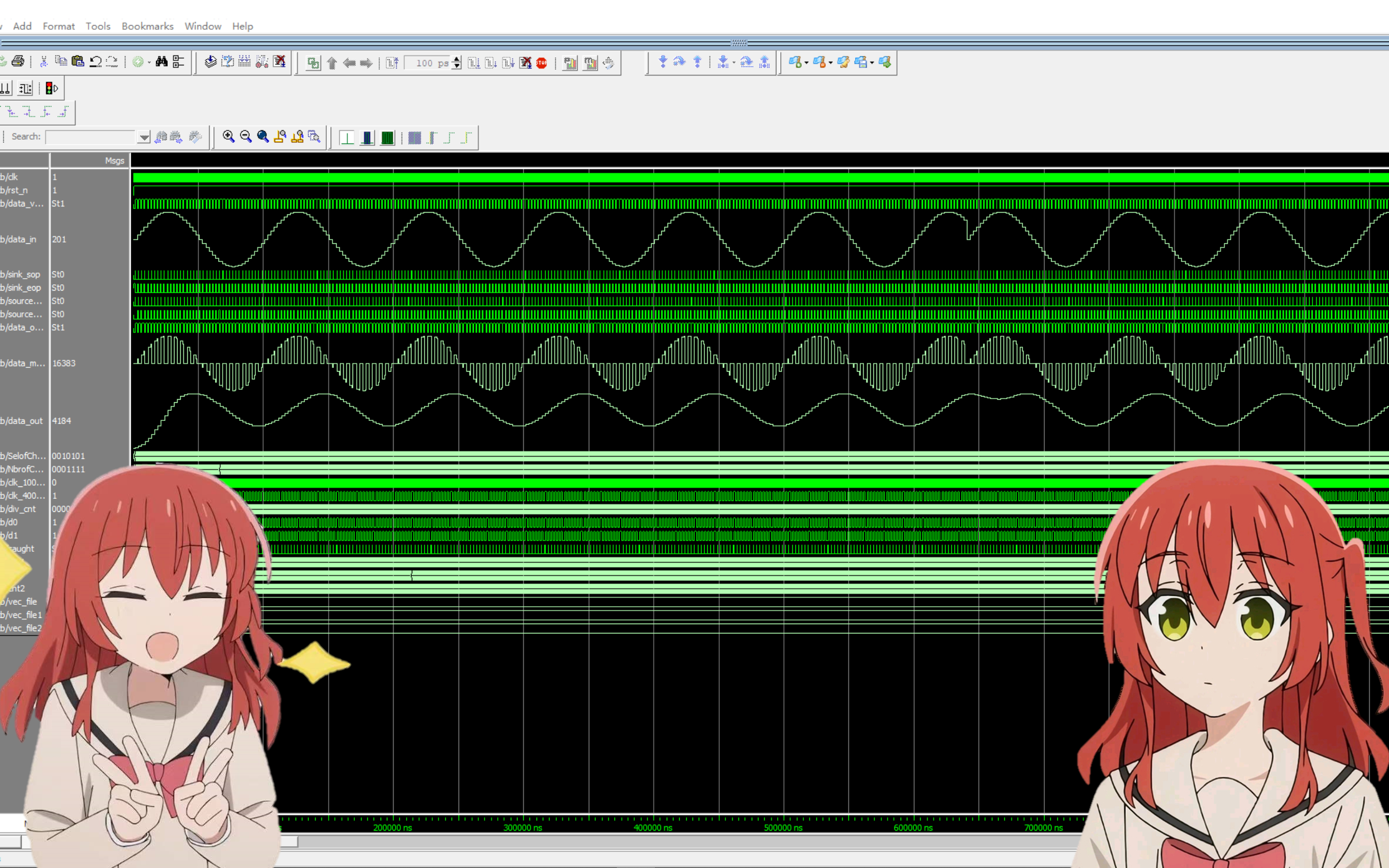Click the Continue Run icon
The image size is (1389, 868).
coord(491,63)
